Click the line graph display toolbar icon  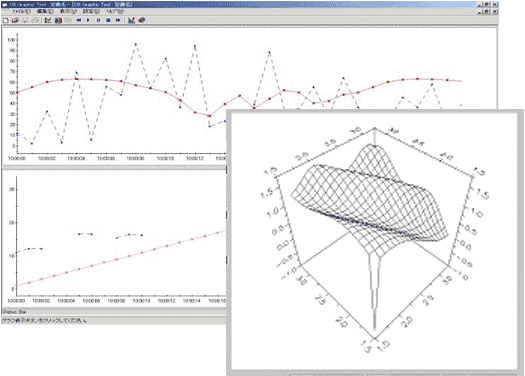(48, 20)
